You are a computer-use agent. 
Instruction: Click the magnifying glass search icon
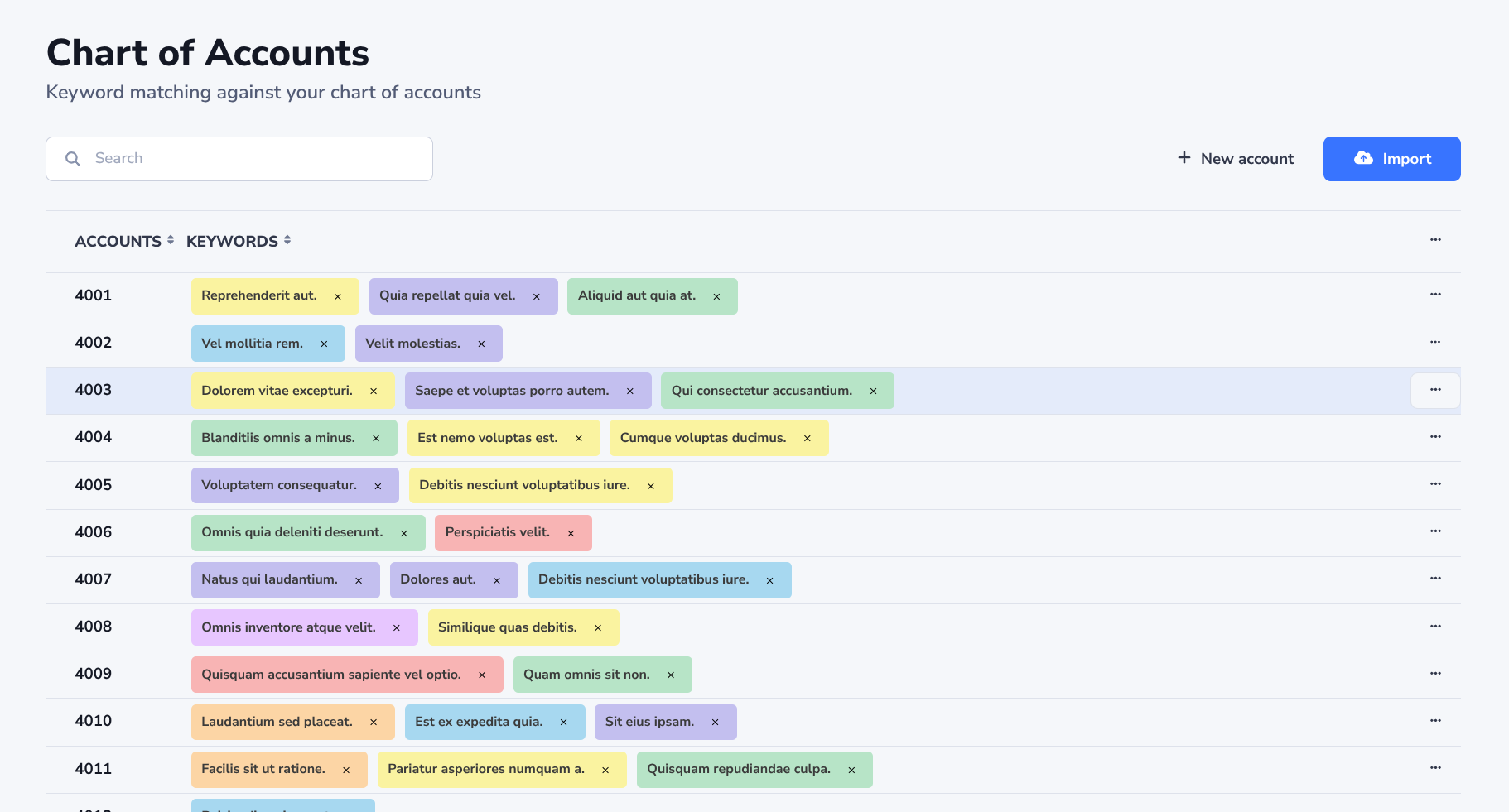73,159
